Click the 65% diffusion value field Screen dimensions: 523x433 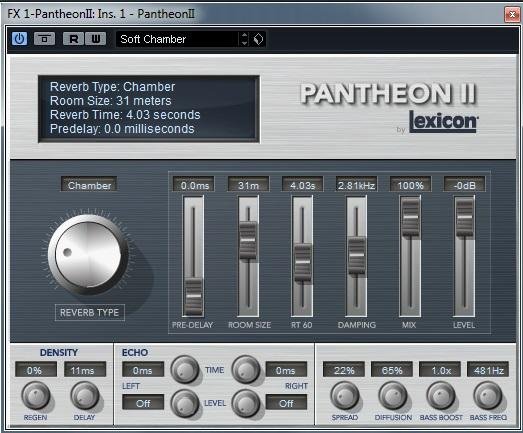click(x=392, y=370)
